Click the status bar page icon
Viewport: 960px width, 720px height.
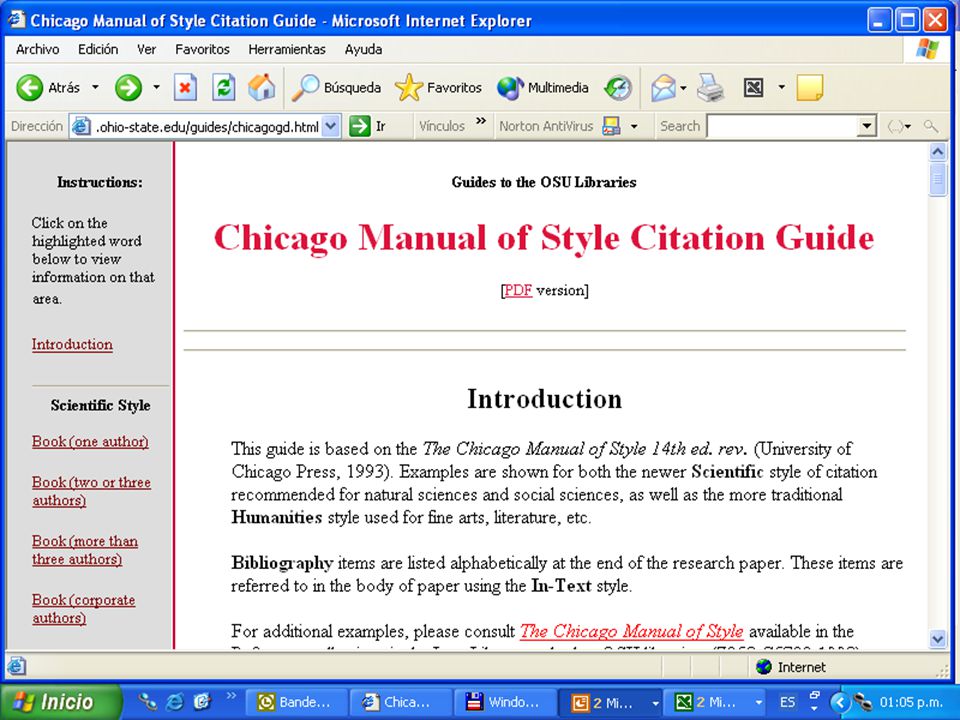[x=17, y=666]
